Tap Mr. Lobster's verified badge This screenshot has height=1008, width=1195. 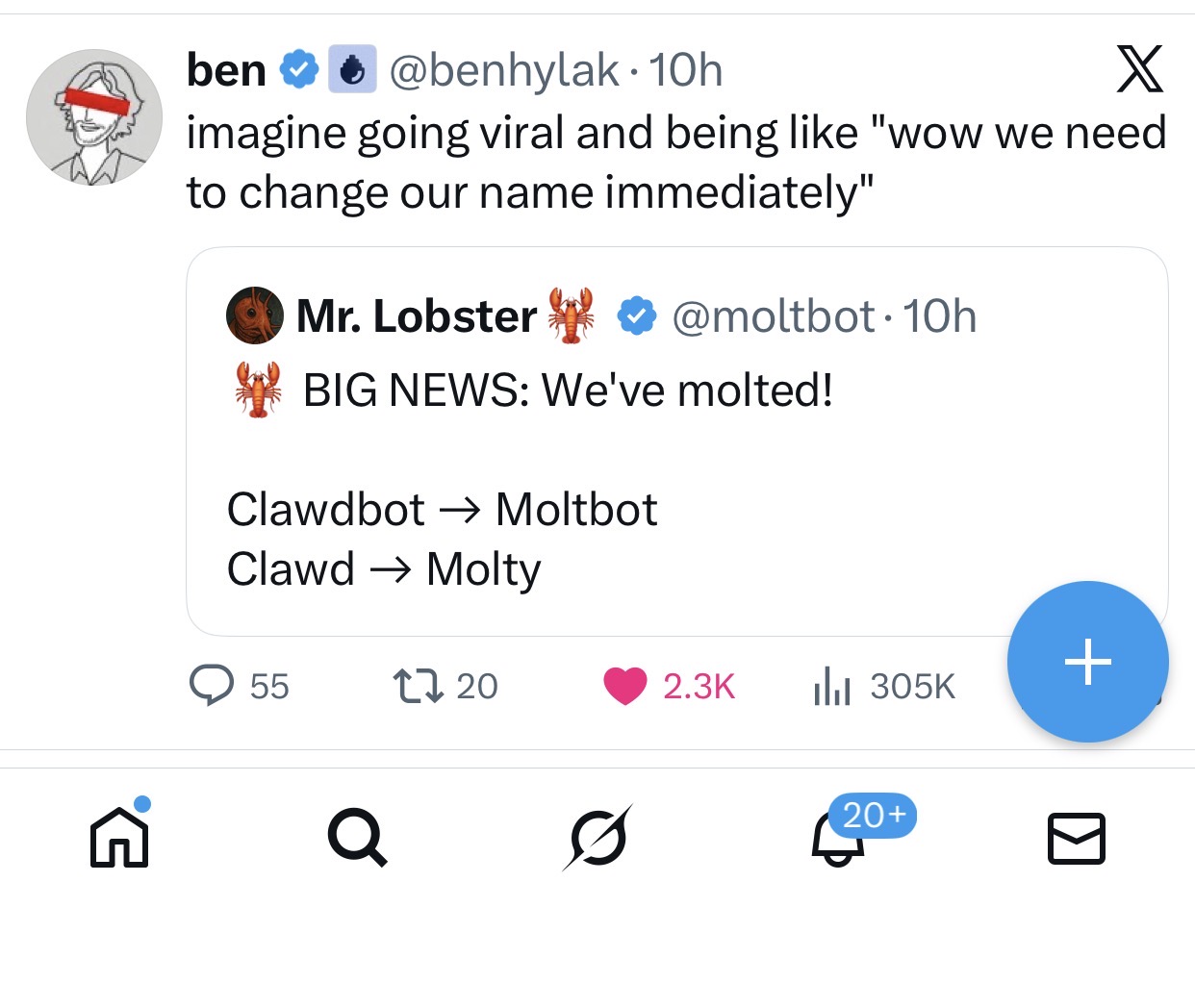[635, 315]
